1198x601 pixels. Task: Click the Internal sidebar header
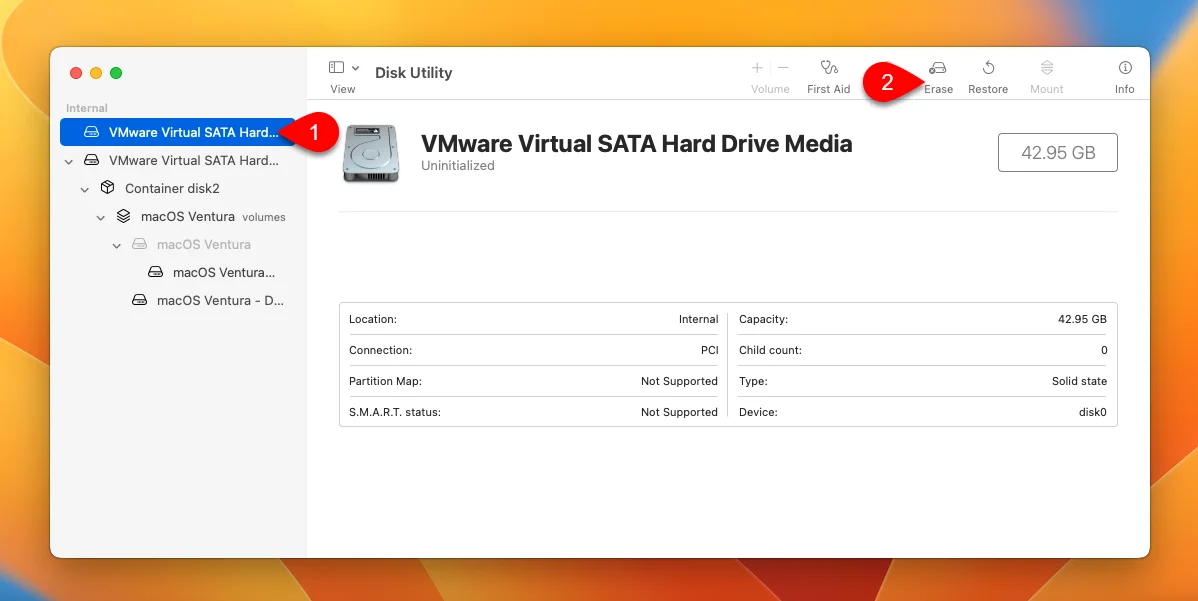pos(86,108)
